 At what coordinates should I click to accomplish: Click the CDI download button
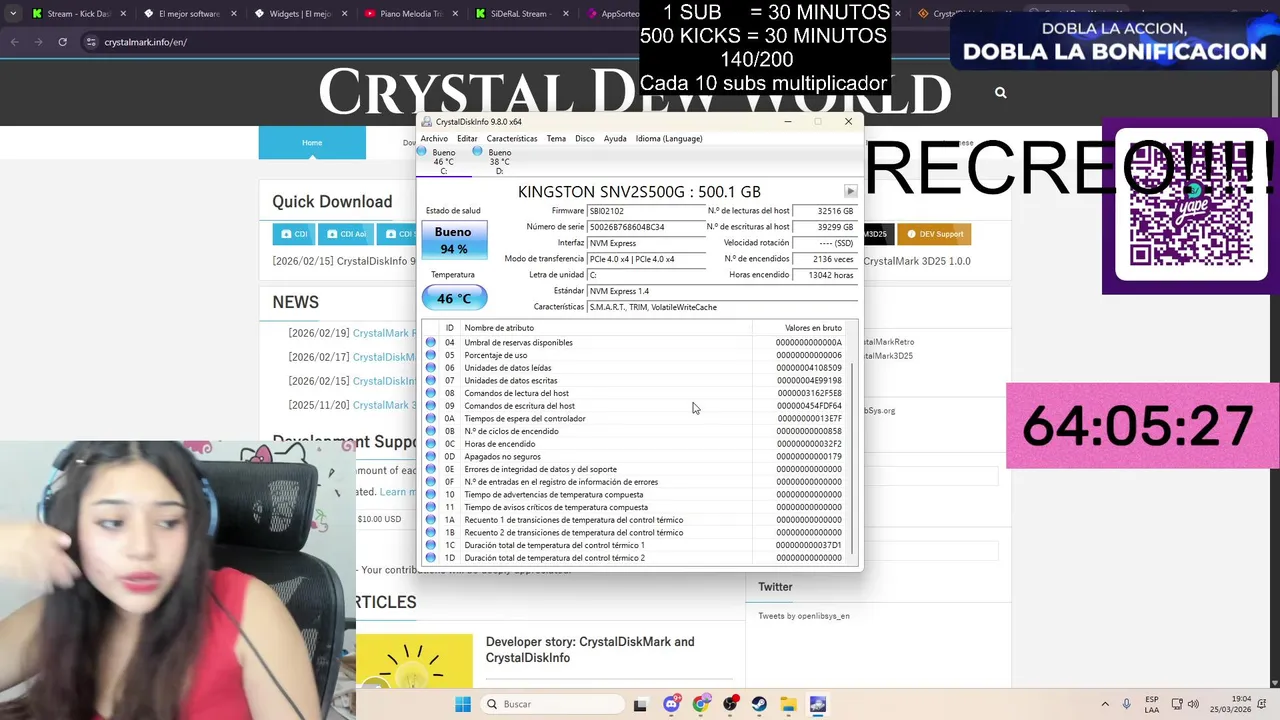point(293,234)
